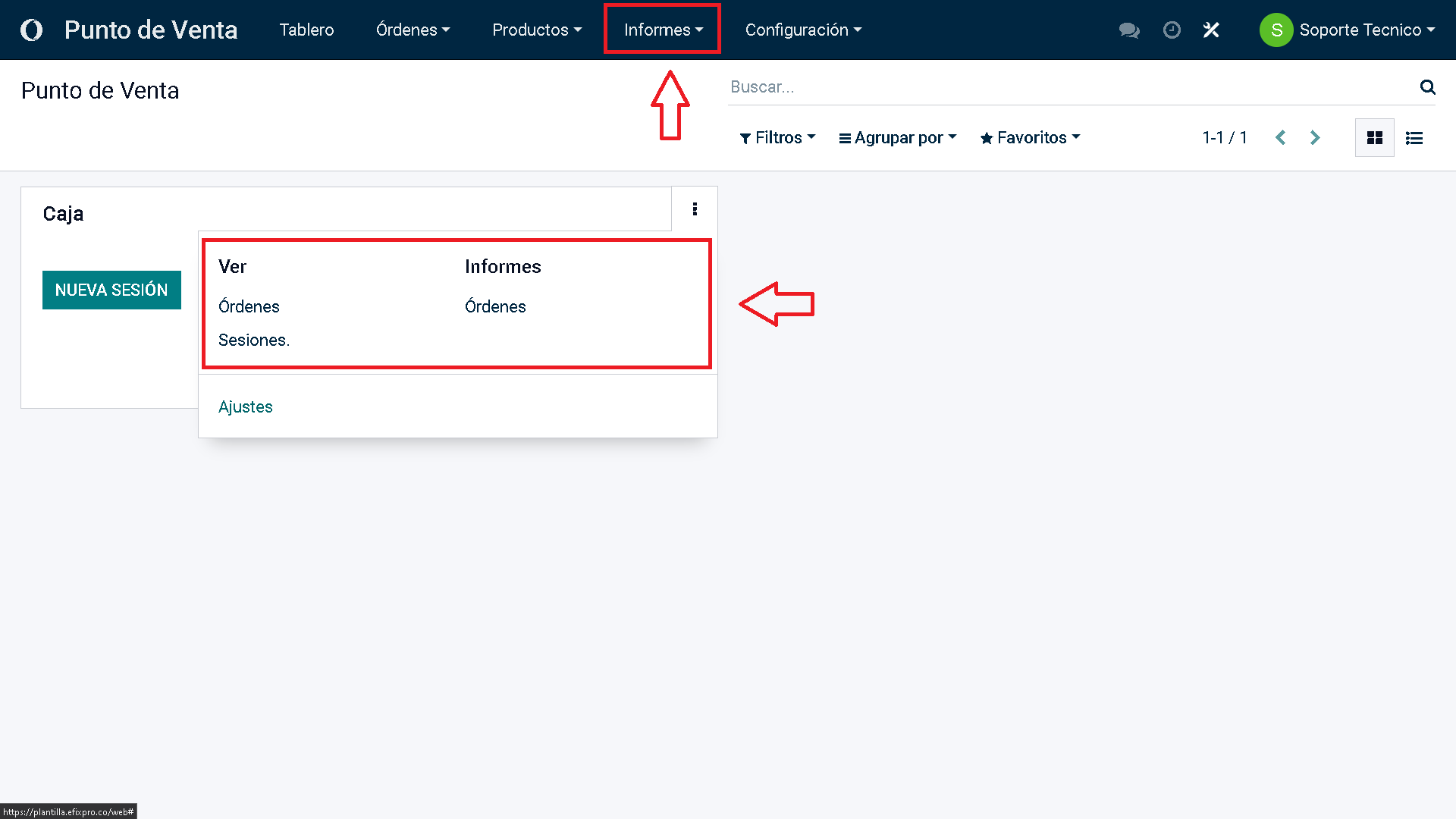Switch to list view icon
This screenshot has width=1456, height=819.
pos(1414,138)
